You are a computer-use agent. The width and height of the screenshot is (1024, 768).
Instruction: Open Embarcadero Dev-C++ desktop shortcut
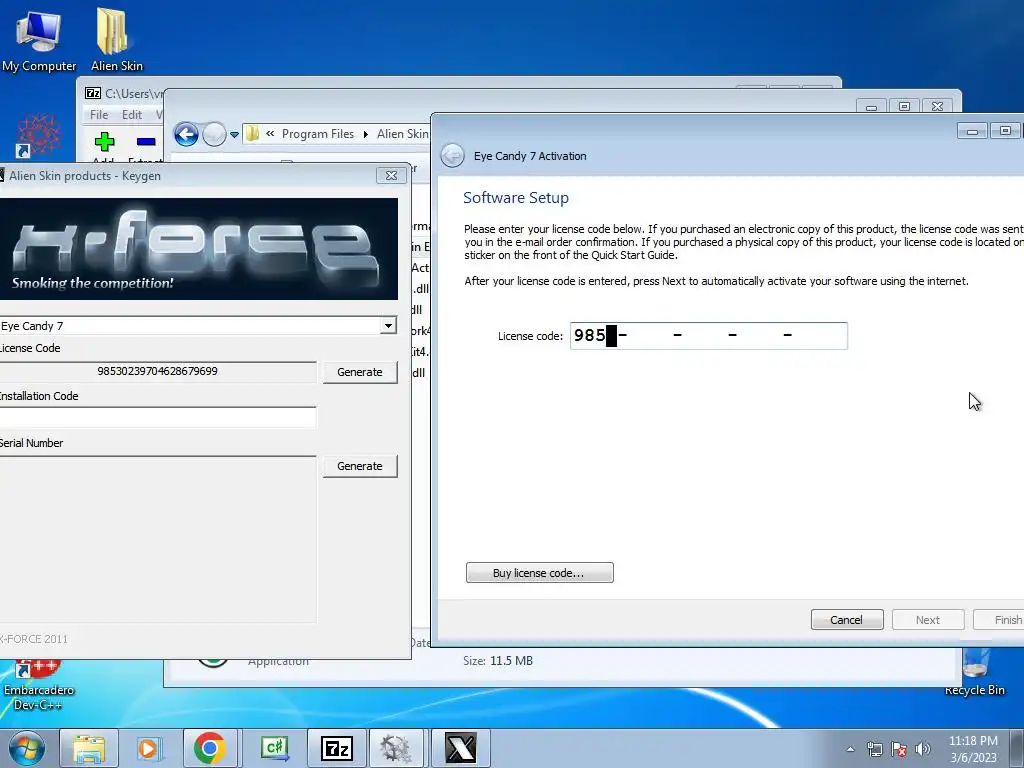pyautogui.click(x=38, y=686)
